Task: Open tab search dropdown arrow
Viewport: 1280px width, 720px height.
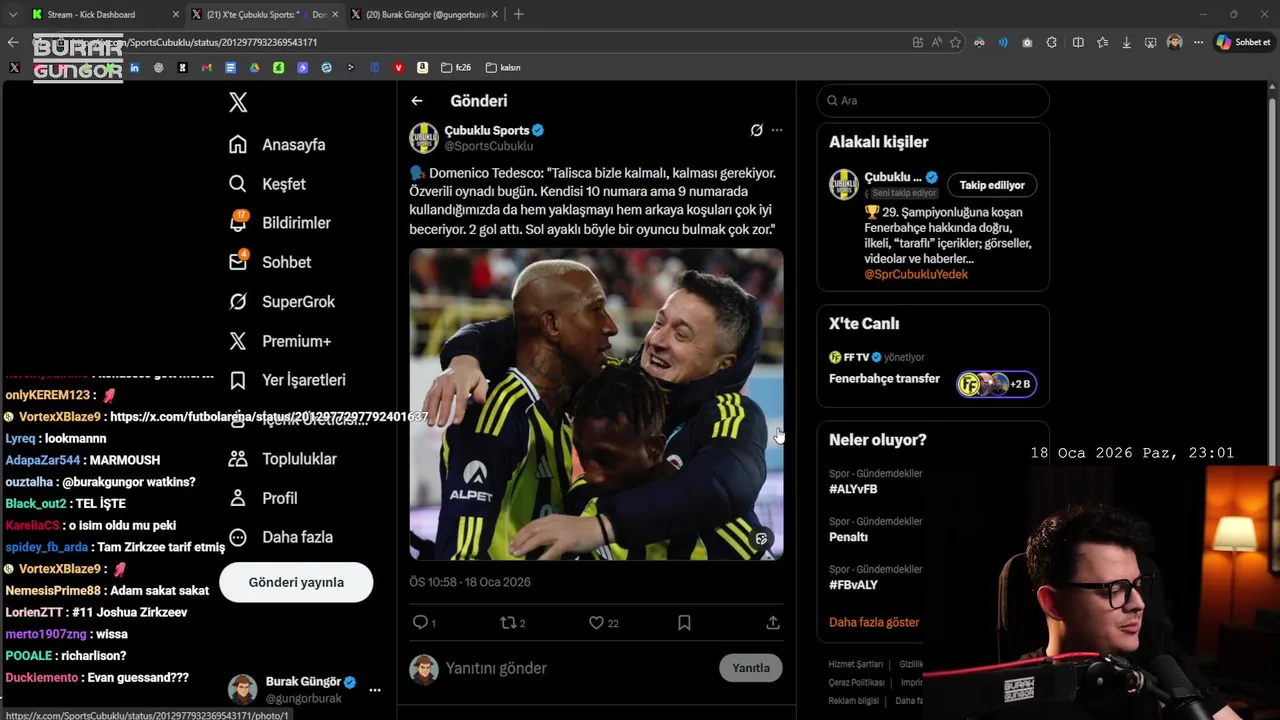Action: point(12,14)
